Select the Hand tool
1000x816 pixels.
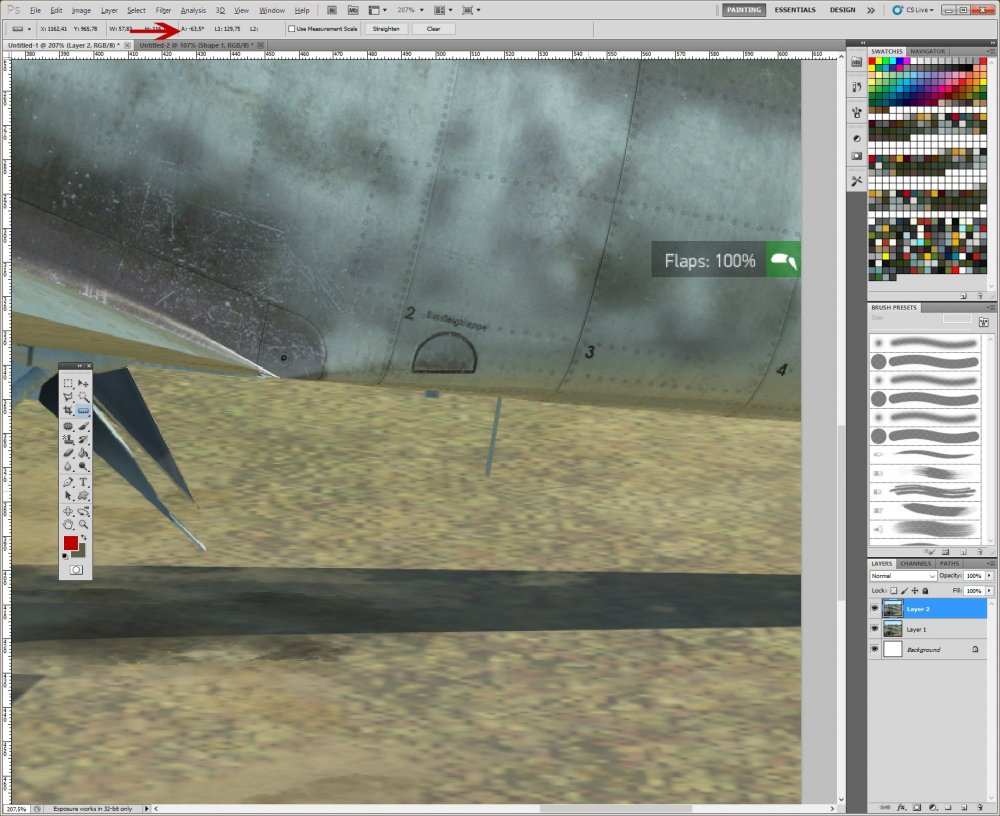pyautogui.click(x=68, y=524)
